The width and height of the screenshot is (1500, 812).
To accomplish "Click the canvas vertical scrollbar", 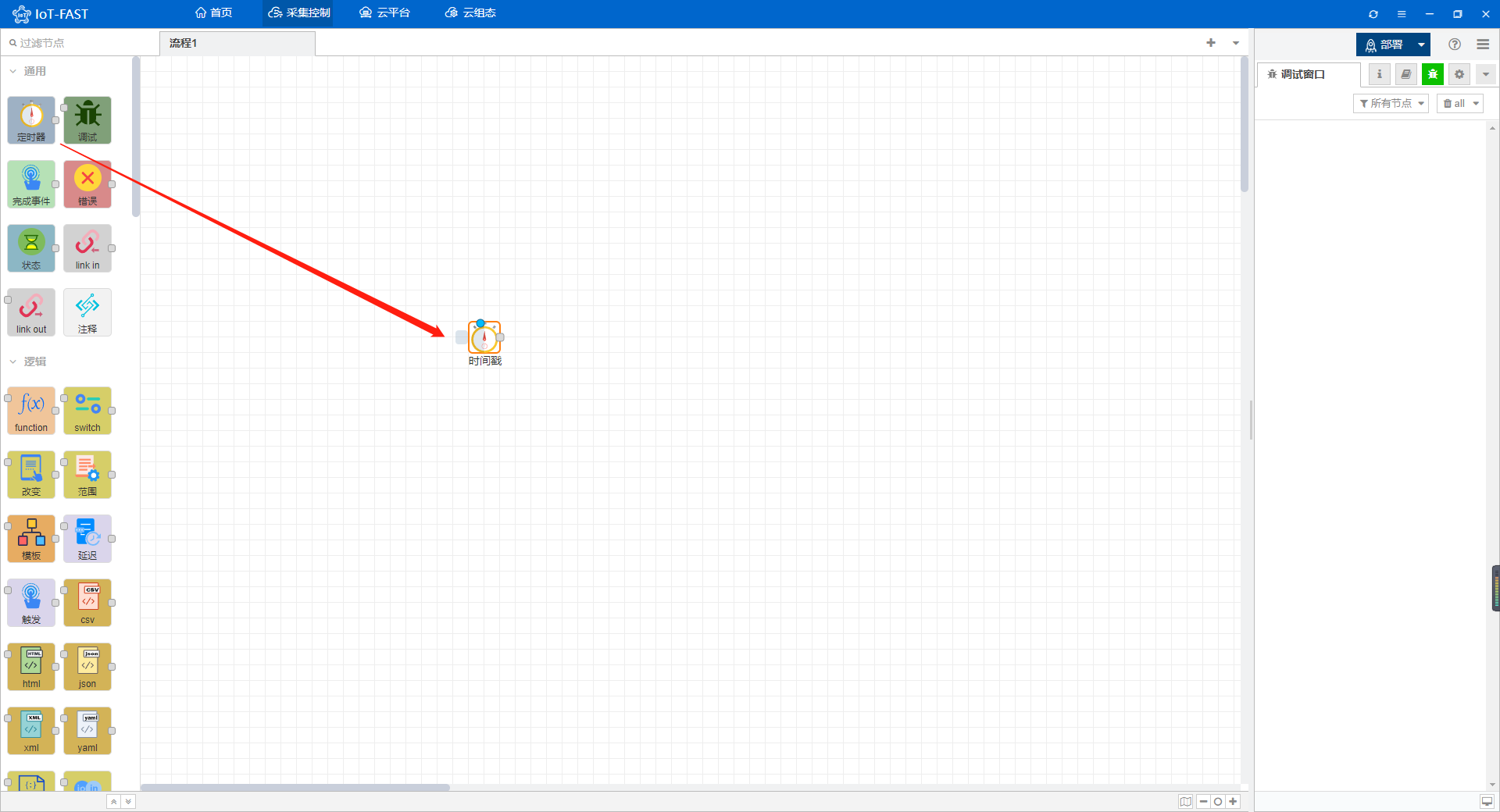I will [x=1245, y=125].
